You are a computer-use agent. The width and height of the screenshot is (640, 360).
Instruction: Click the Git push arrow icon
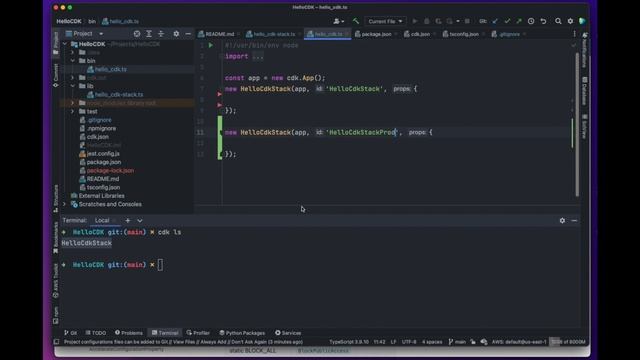[x=519, y=21]
